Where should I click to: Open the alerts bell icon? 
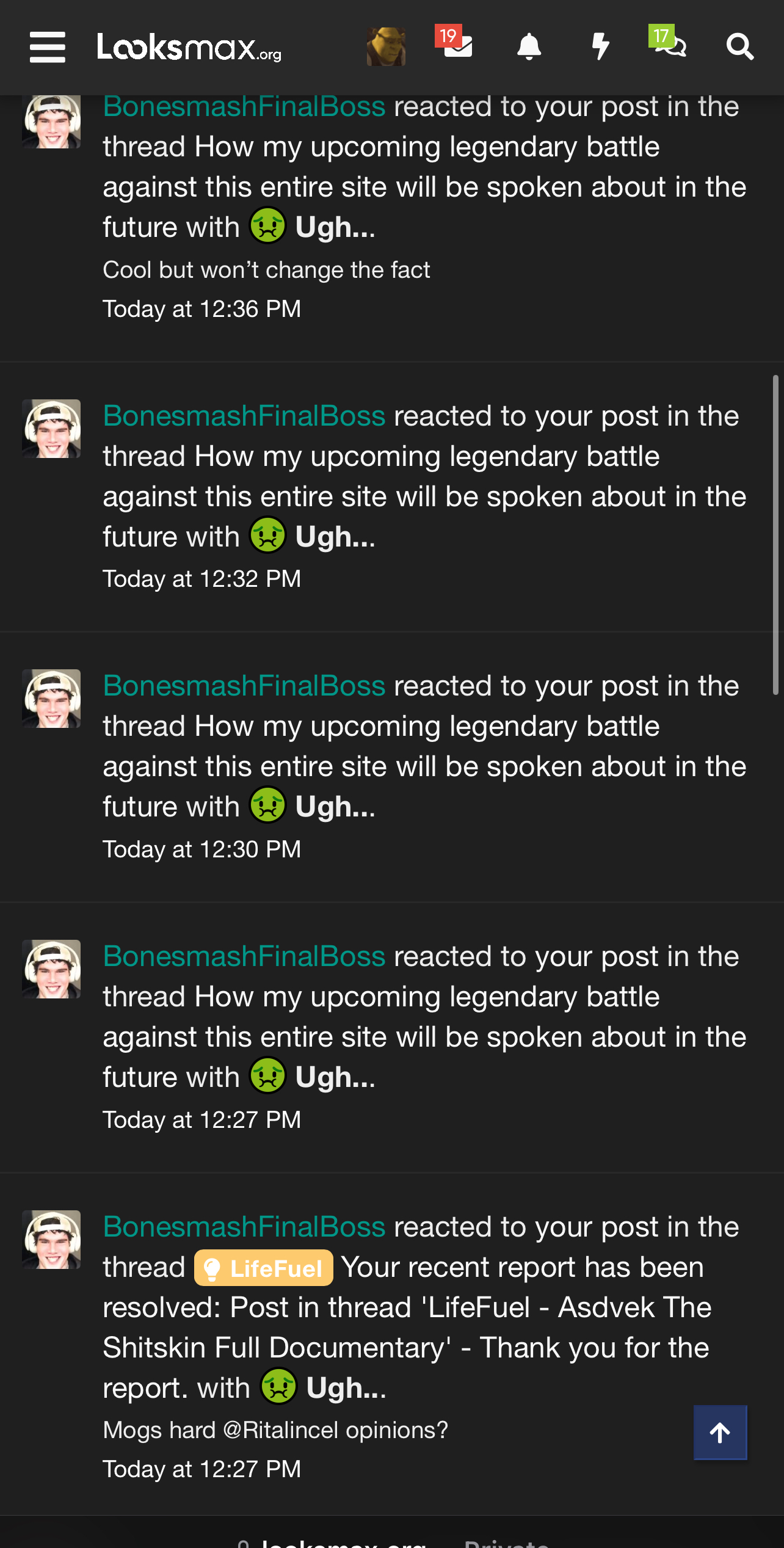529,46
